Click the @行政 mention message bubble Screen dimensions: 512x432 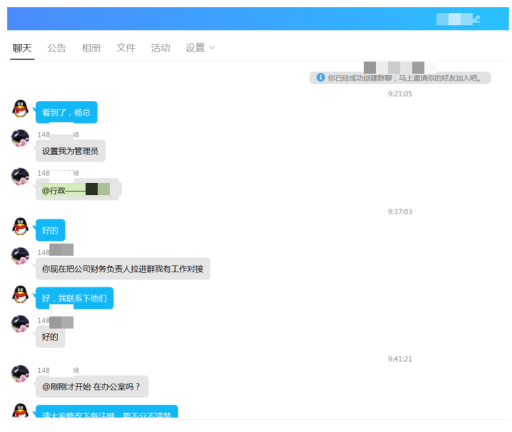(77, 189)
